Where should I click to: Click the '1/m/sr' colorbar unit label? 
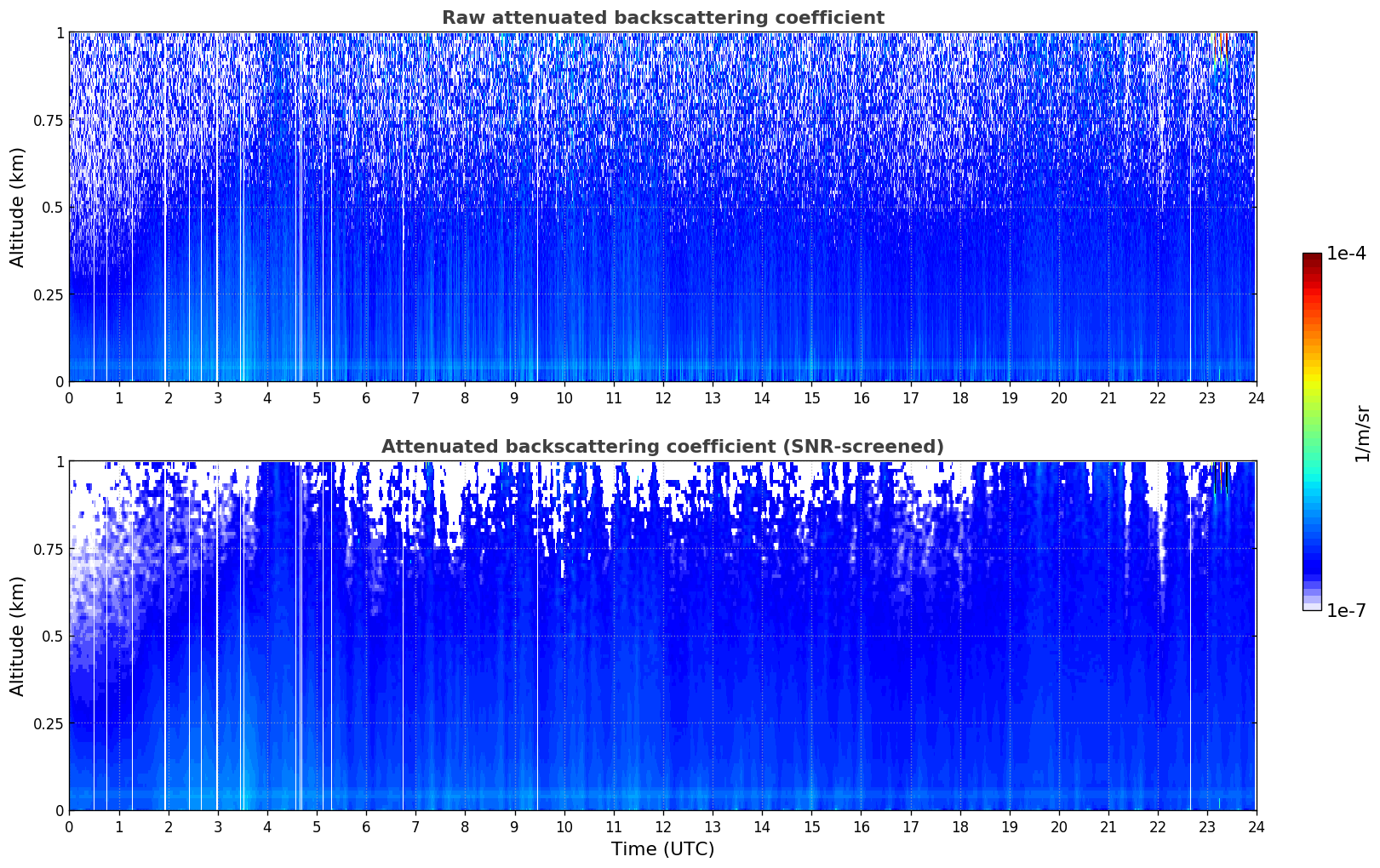click(1363, 433)
